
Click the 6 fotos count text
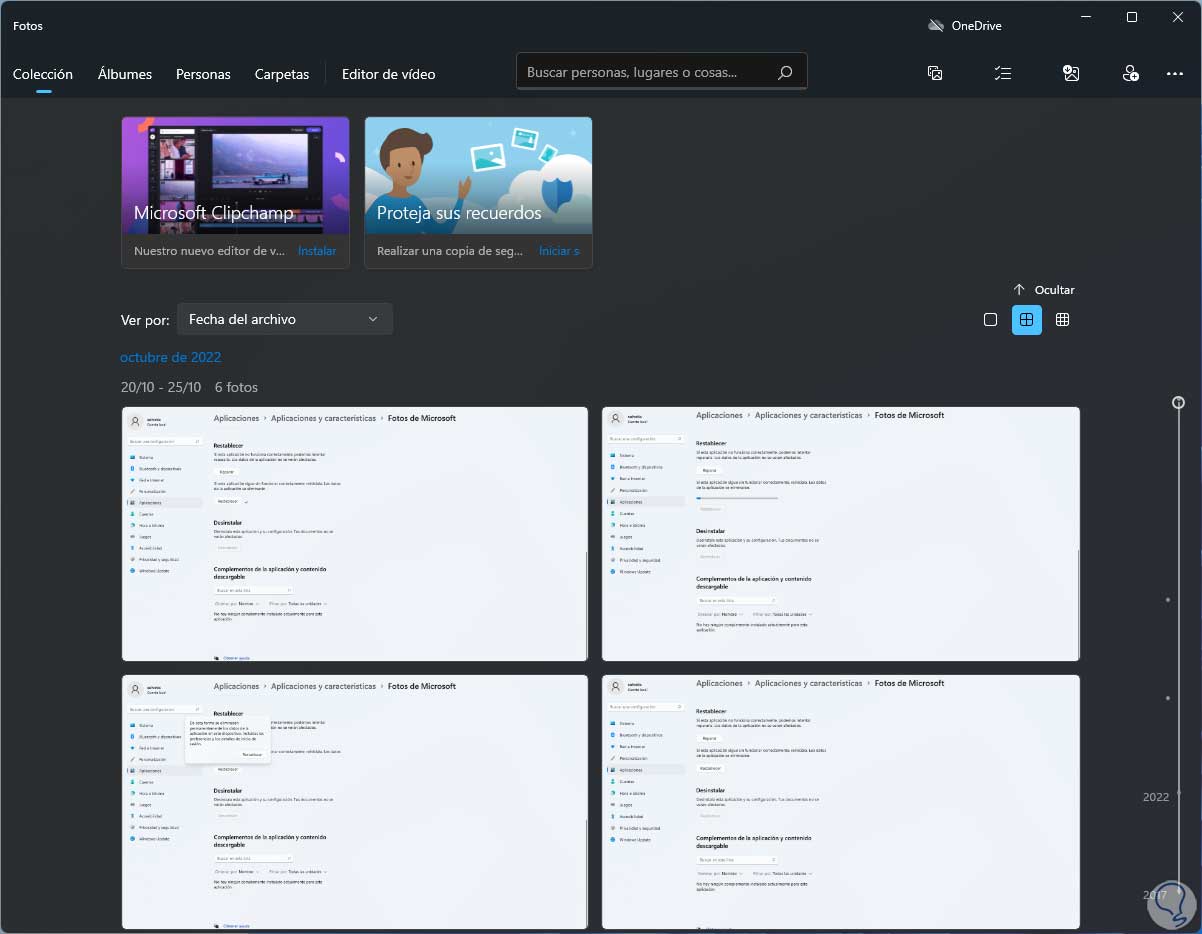coord(236,387)
